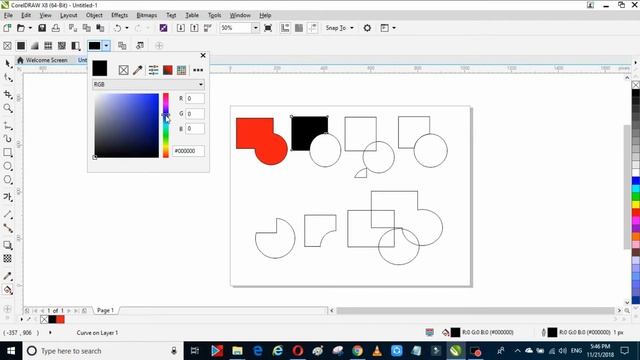Click the red swatch in the document palette
Viewport: 640px width, 360px height.
(x=60, y=319)
